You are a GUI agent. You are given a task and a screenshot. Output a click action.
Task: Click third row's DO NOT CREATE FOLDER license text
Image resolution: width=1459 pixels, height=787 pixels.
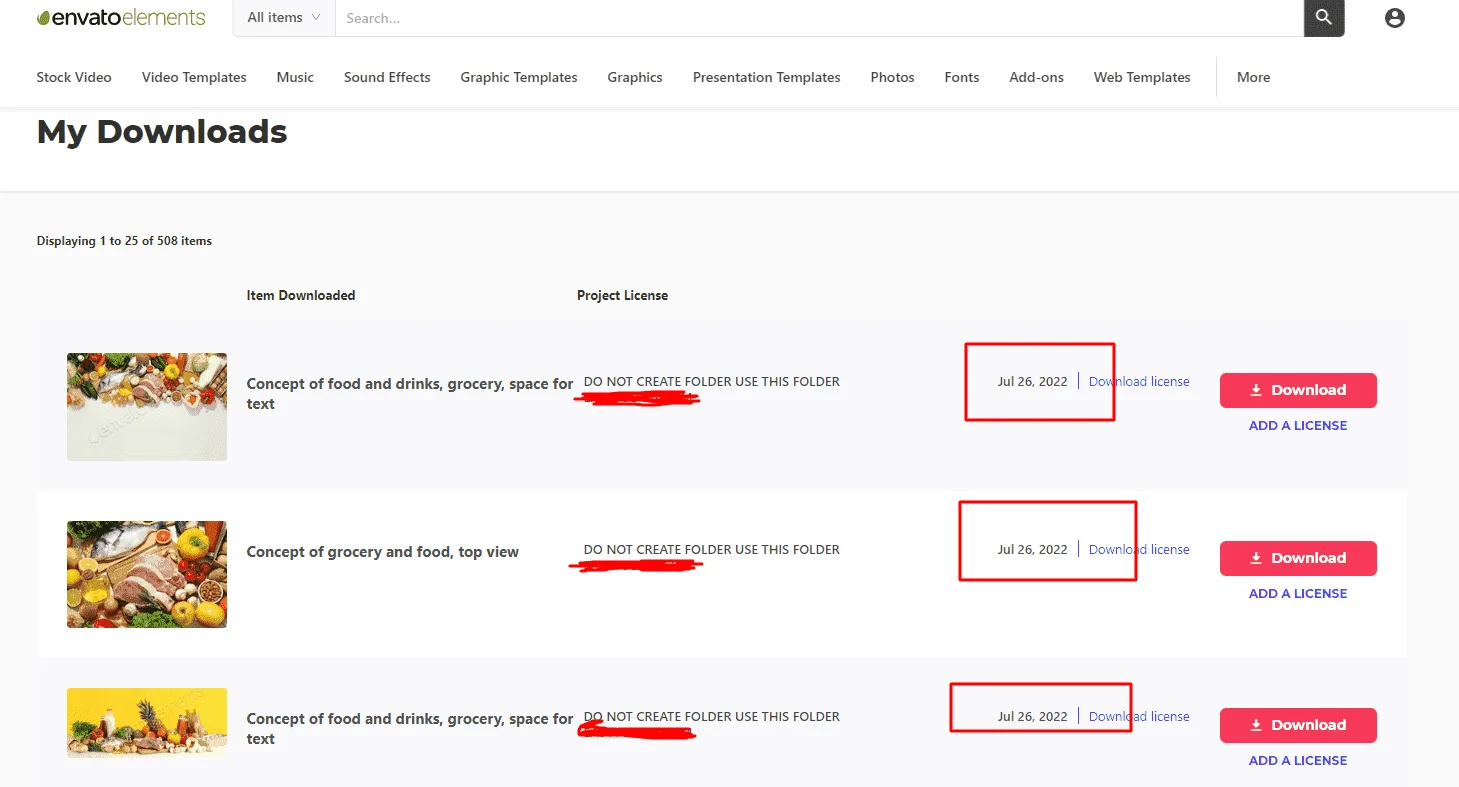(x=712, y=717)
